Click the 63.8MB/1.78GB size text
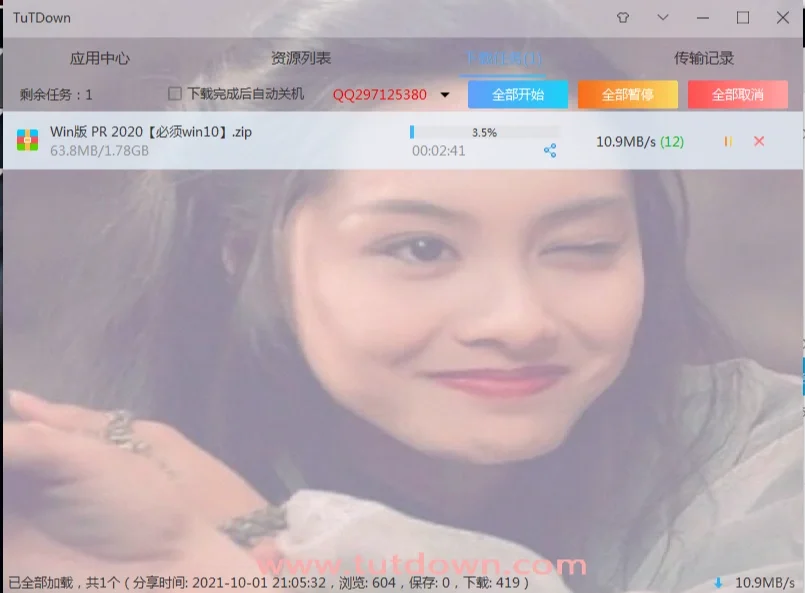This screenshot has width=805, height=593. (x=100, y=151)
